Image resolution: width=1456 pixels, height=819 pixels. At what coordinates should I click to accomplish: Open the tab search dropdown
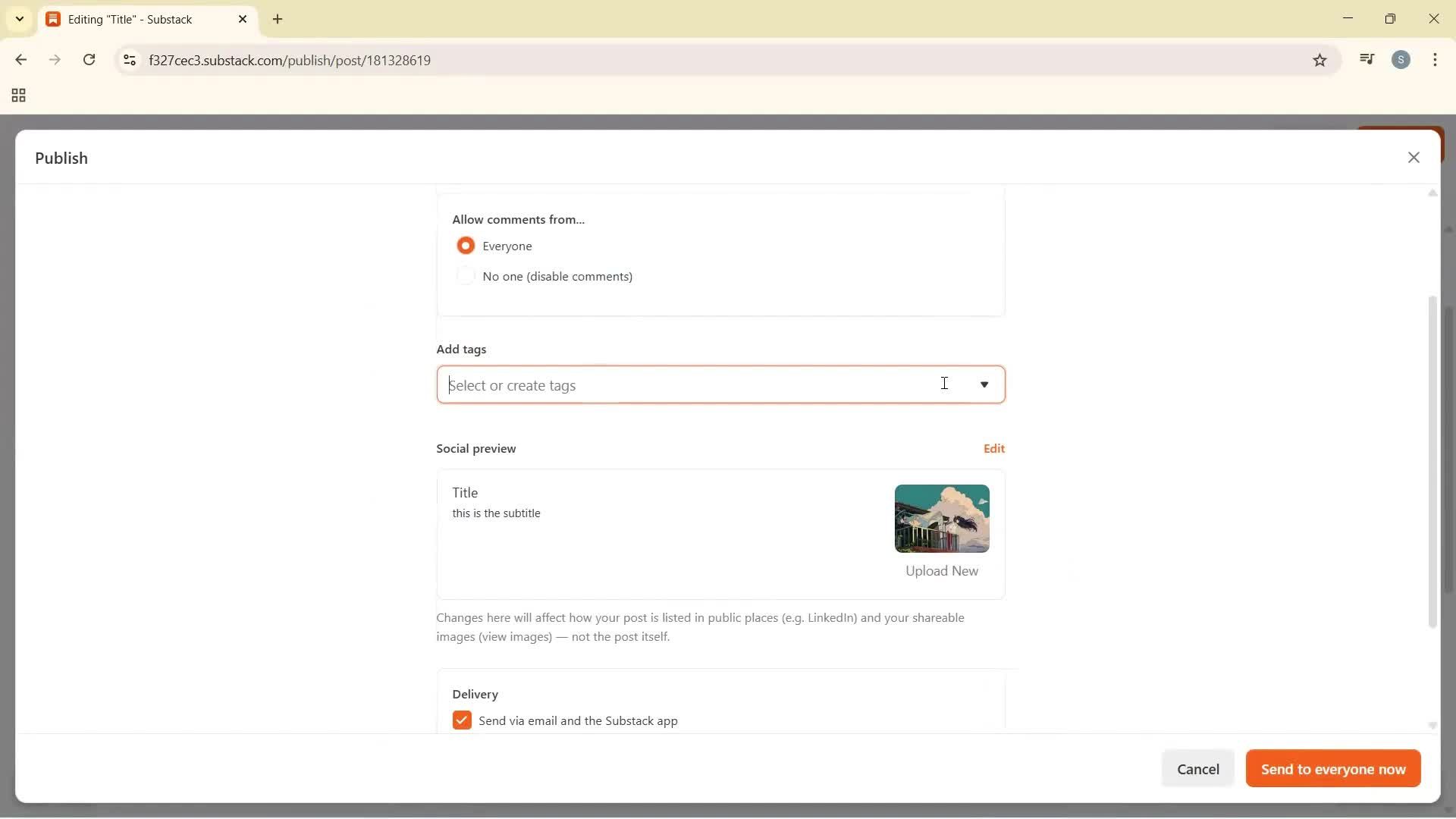[x=19, y=19]
